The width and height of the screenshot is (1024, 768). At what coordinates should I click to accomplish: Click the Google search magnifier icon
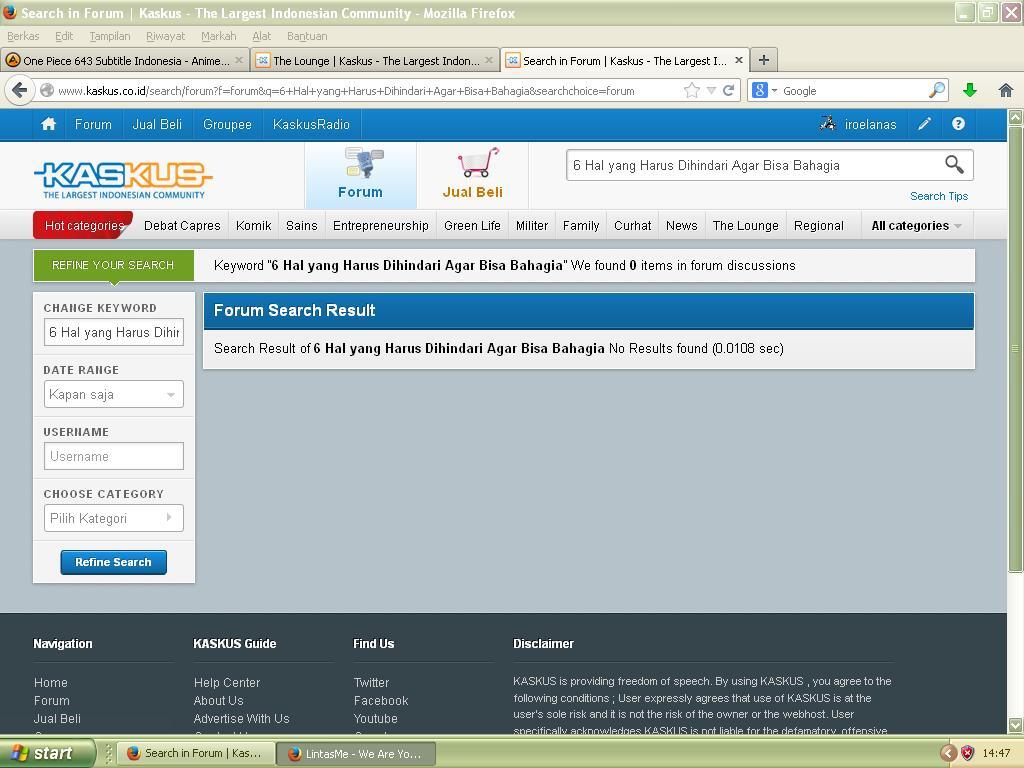click(936, 90)
